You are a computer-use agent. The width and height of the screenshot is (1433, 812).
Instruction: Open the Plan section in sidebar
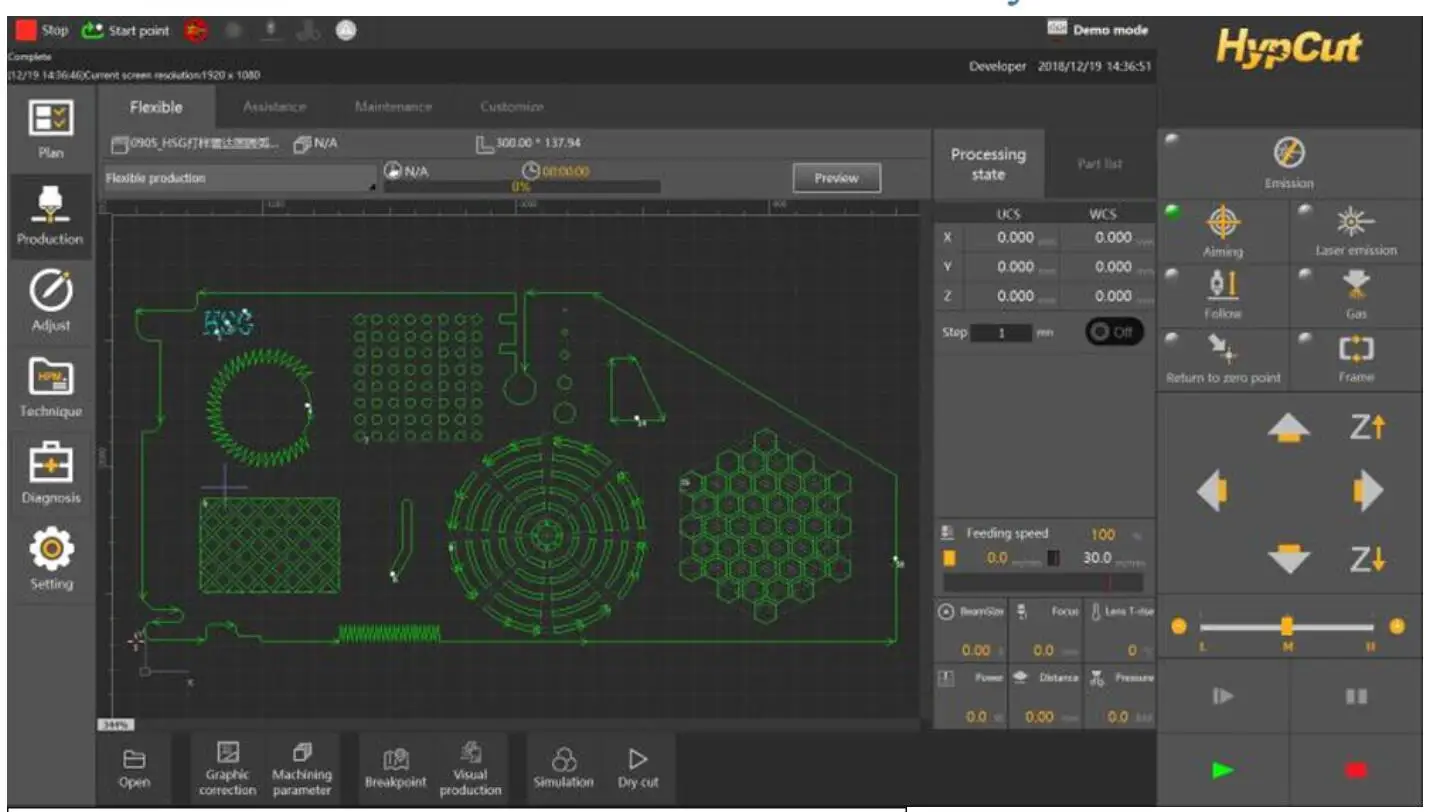[50, 129]
